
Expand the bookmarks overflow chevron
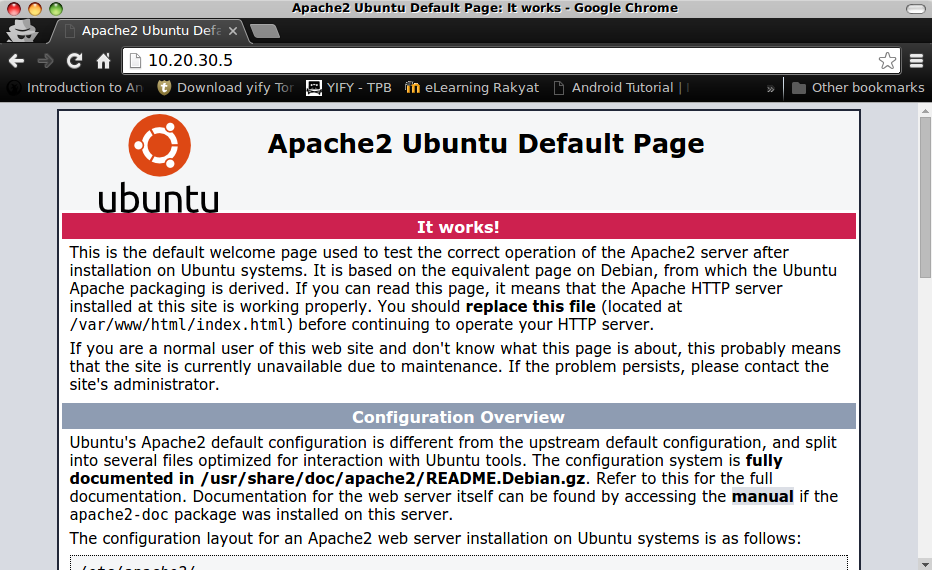click(x=770, y=89)
